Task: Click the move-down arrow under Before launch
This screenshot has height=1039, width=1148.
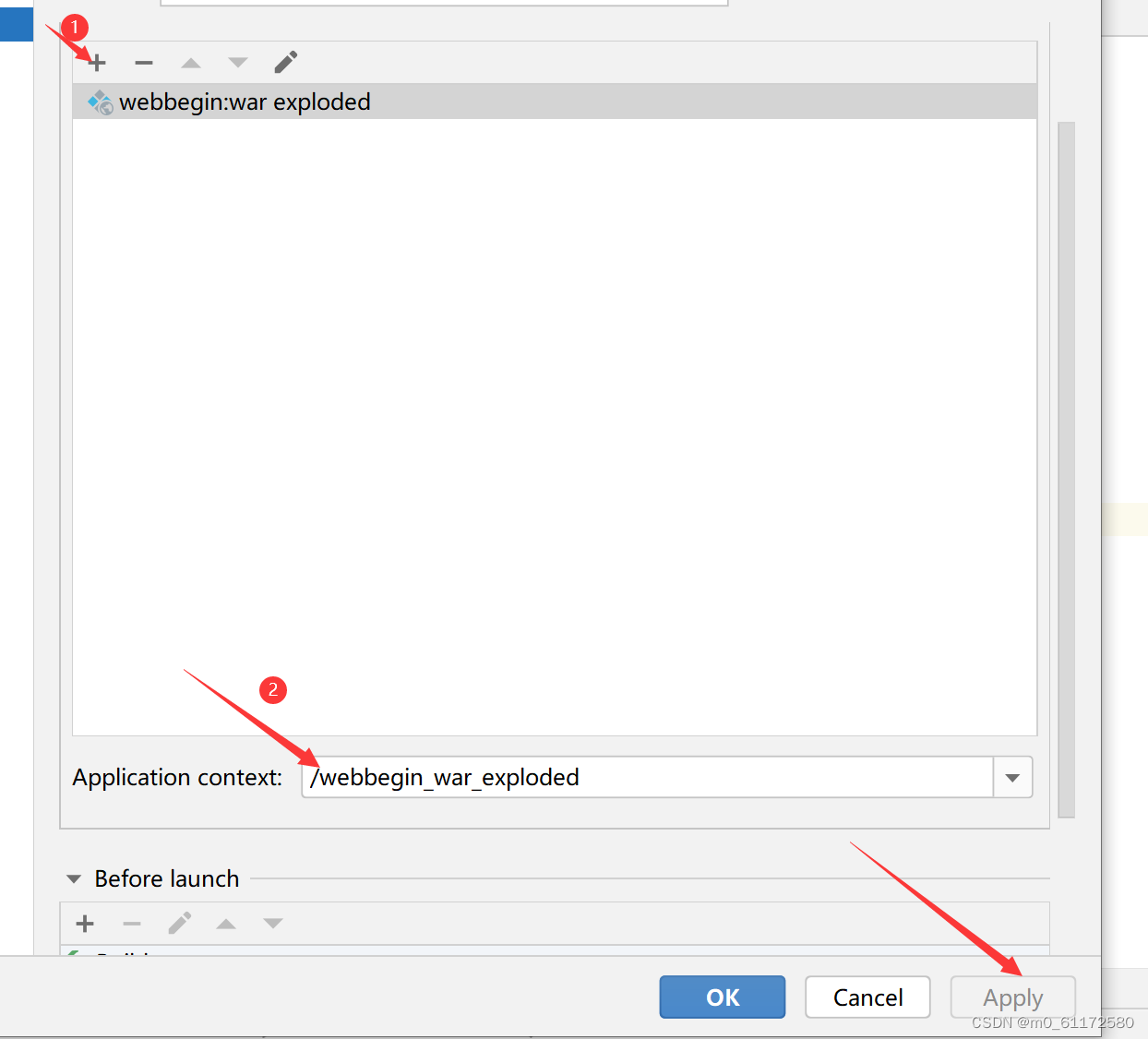Action: tap(272, 923)
